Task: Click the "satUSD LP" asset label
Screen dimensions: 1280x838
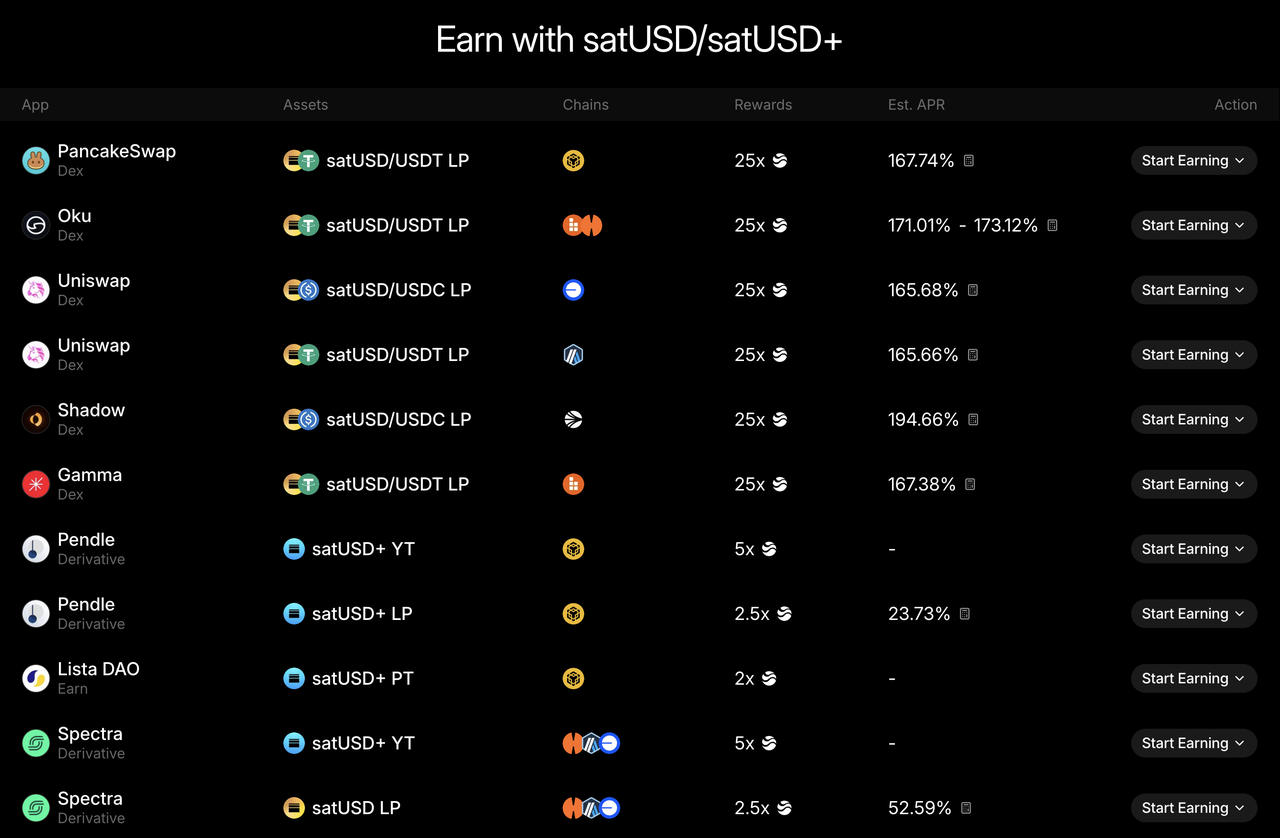Action: [356, 808]
